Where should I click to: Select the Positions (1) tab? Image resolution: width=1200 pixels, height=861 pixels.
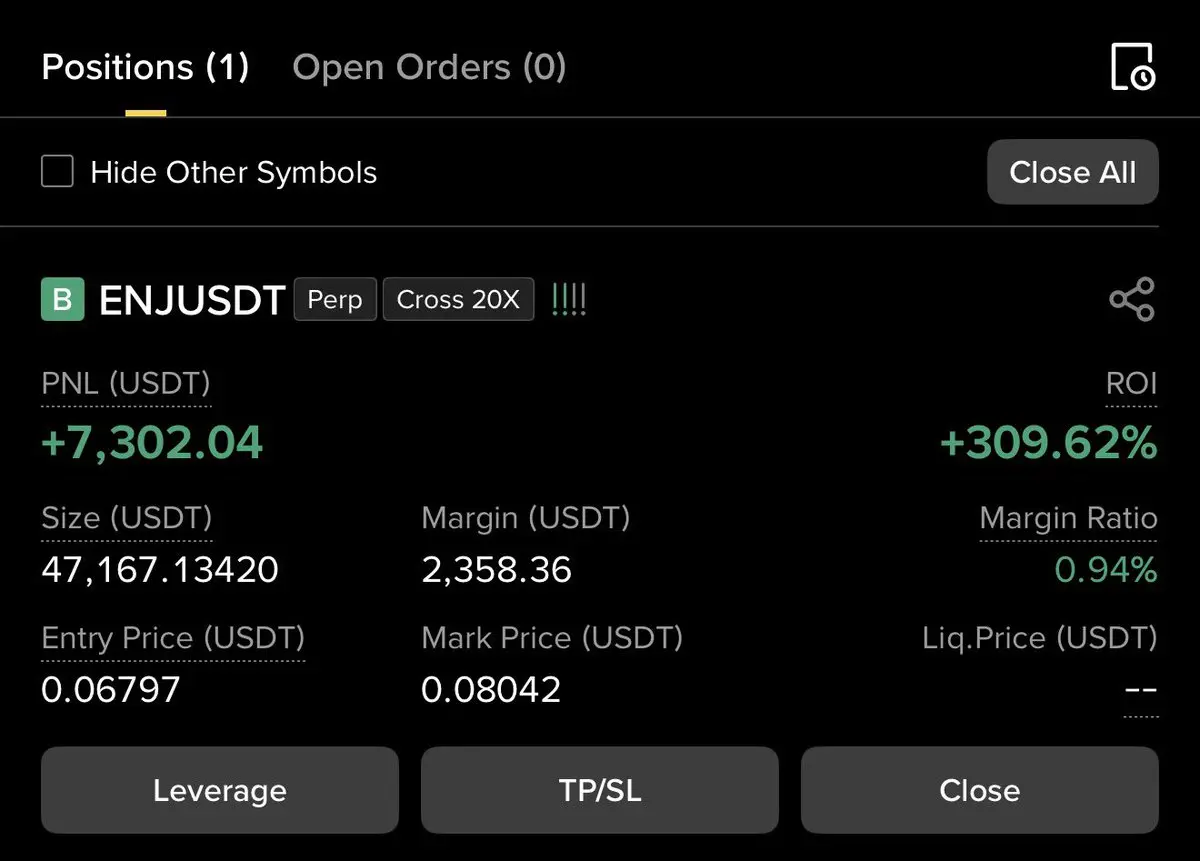(145, 67)
